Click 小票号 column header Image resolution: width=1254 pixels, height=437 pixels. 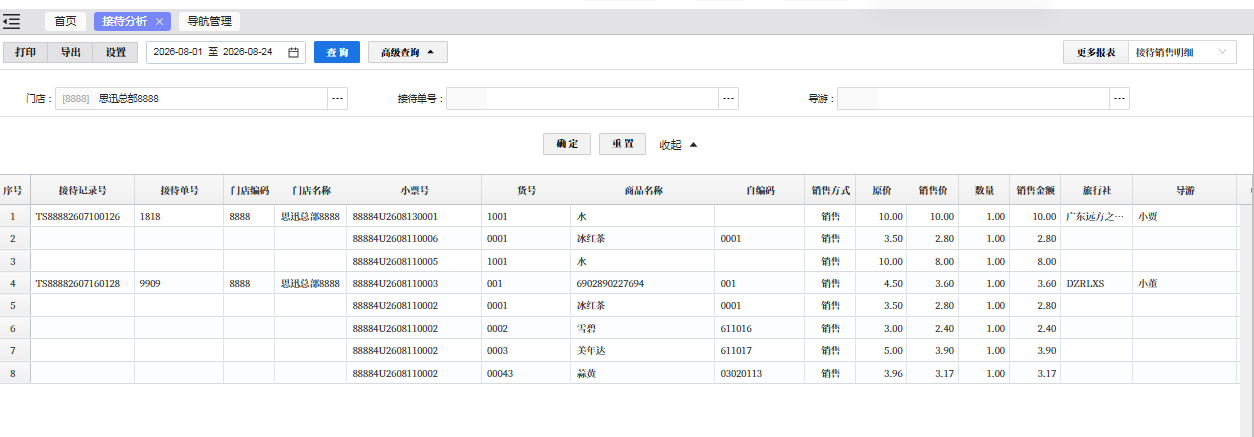coord(414,190)
